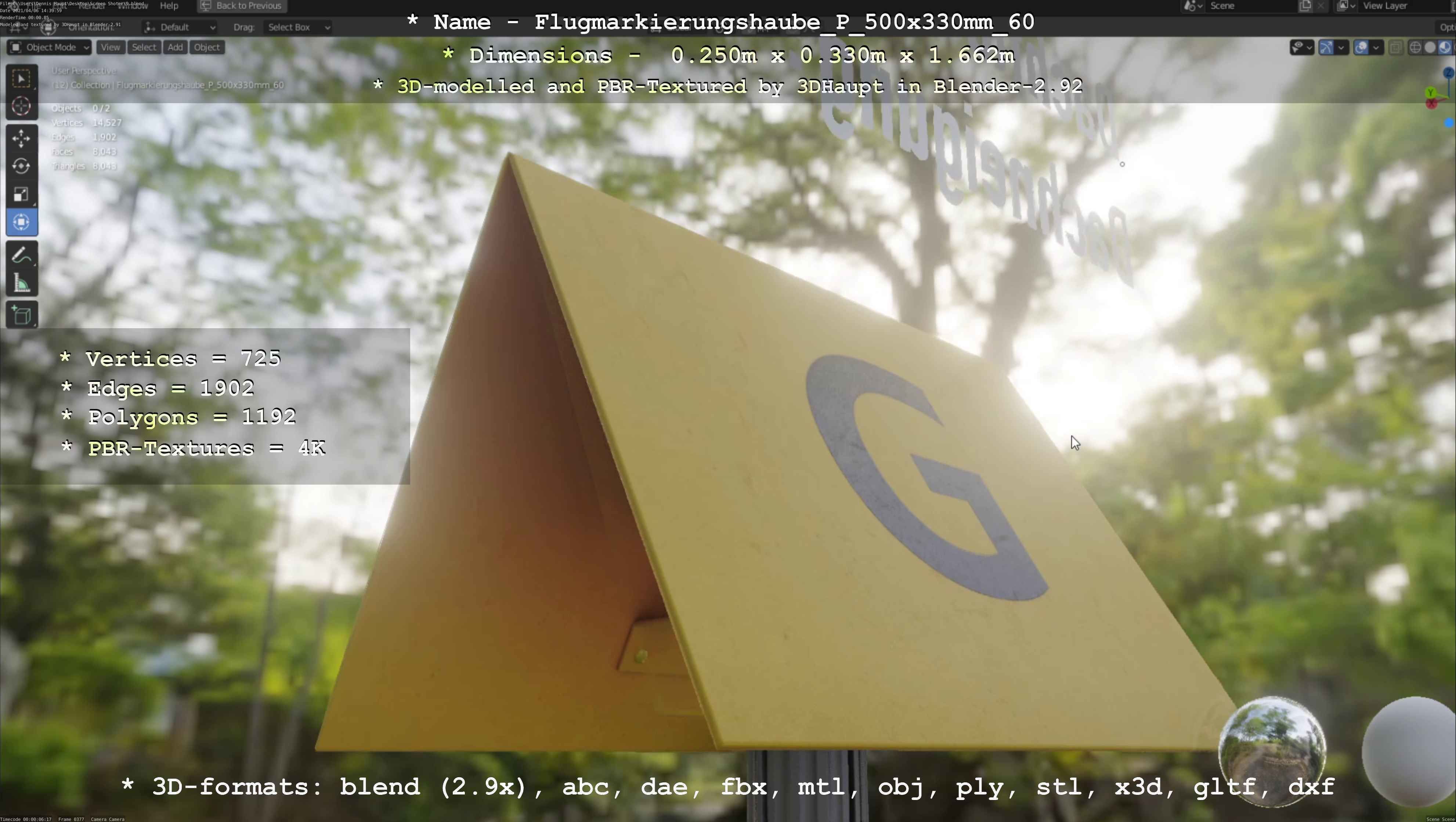Screen dimensions: 1456x822
Task: Select the Scale tool icon
Action: coord(21,194)
